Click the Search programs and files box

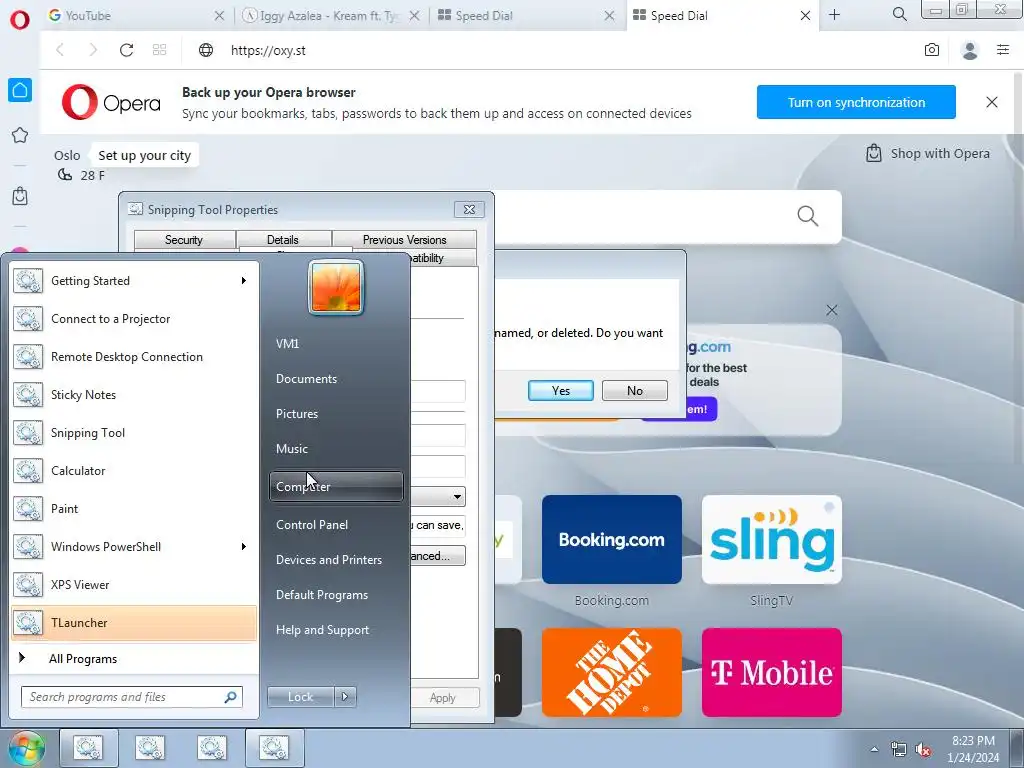[x=131, y=697]
